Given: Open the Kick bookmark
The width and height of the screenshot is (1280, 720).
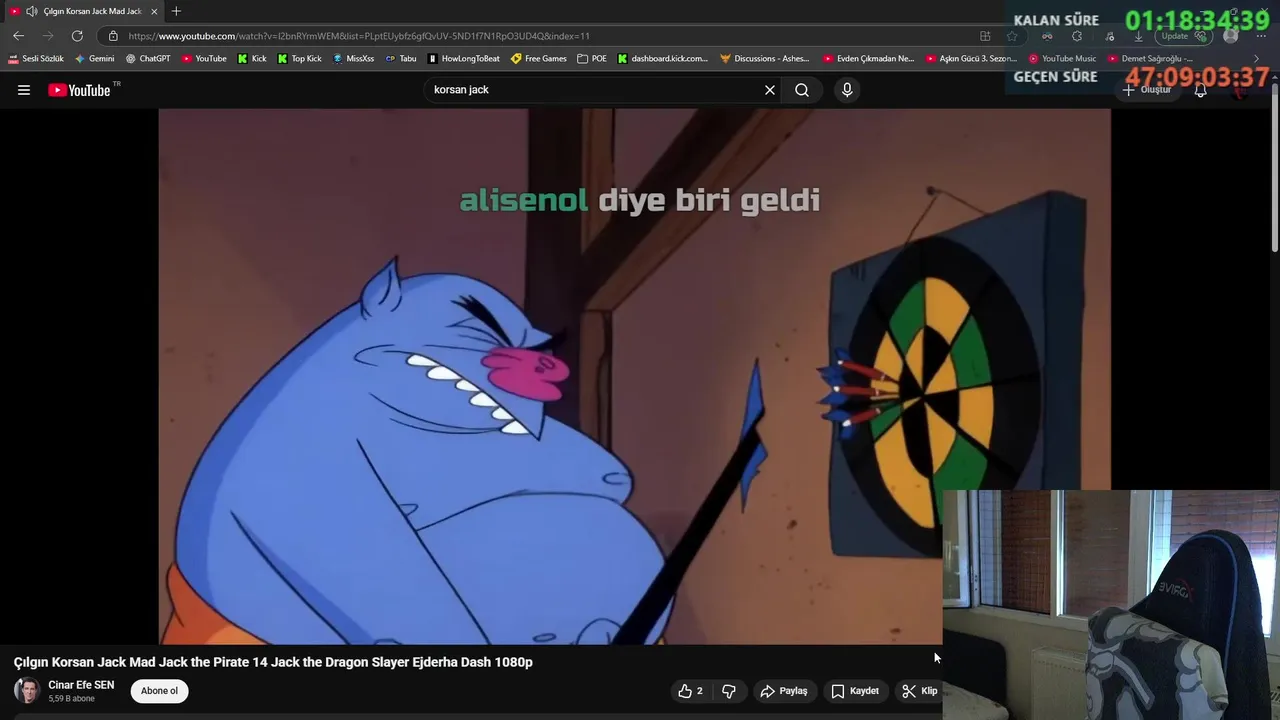Looking at the screenshot, I should [252, 59].
